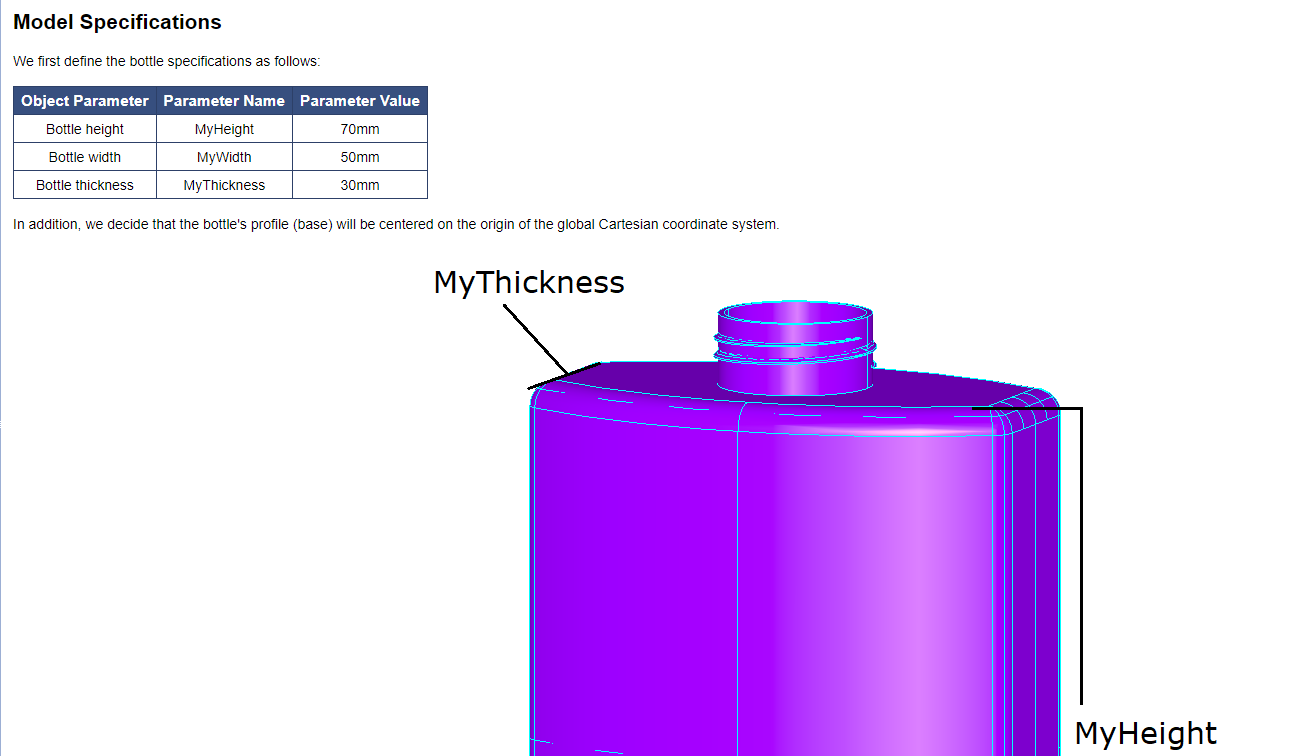
Task: Click the Object Parameter column header
Action: pyautogui.click(x=85, y=101)
